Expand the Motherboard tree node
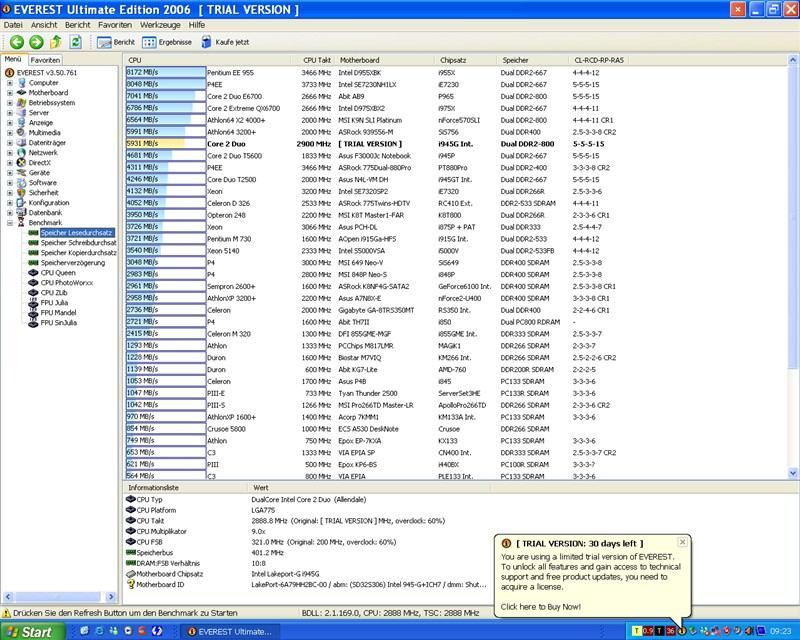The image size is (800, 640). tap(10, 93)
